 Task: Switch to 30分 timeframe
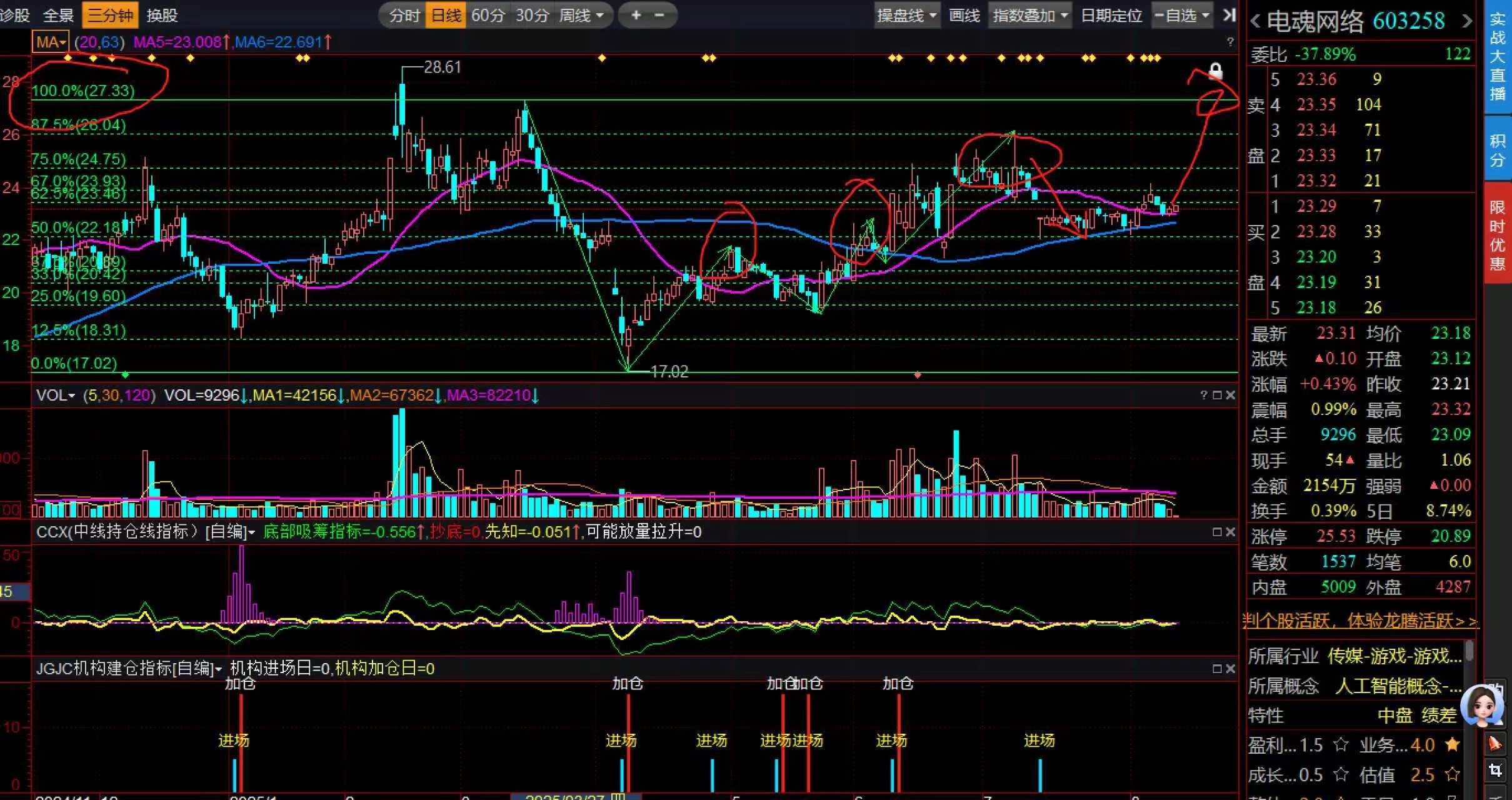pos(532,15)
